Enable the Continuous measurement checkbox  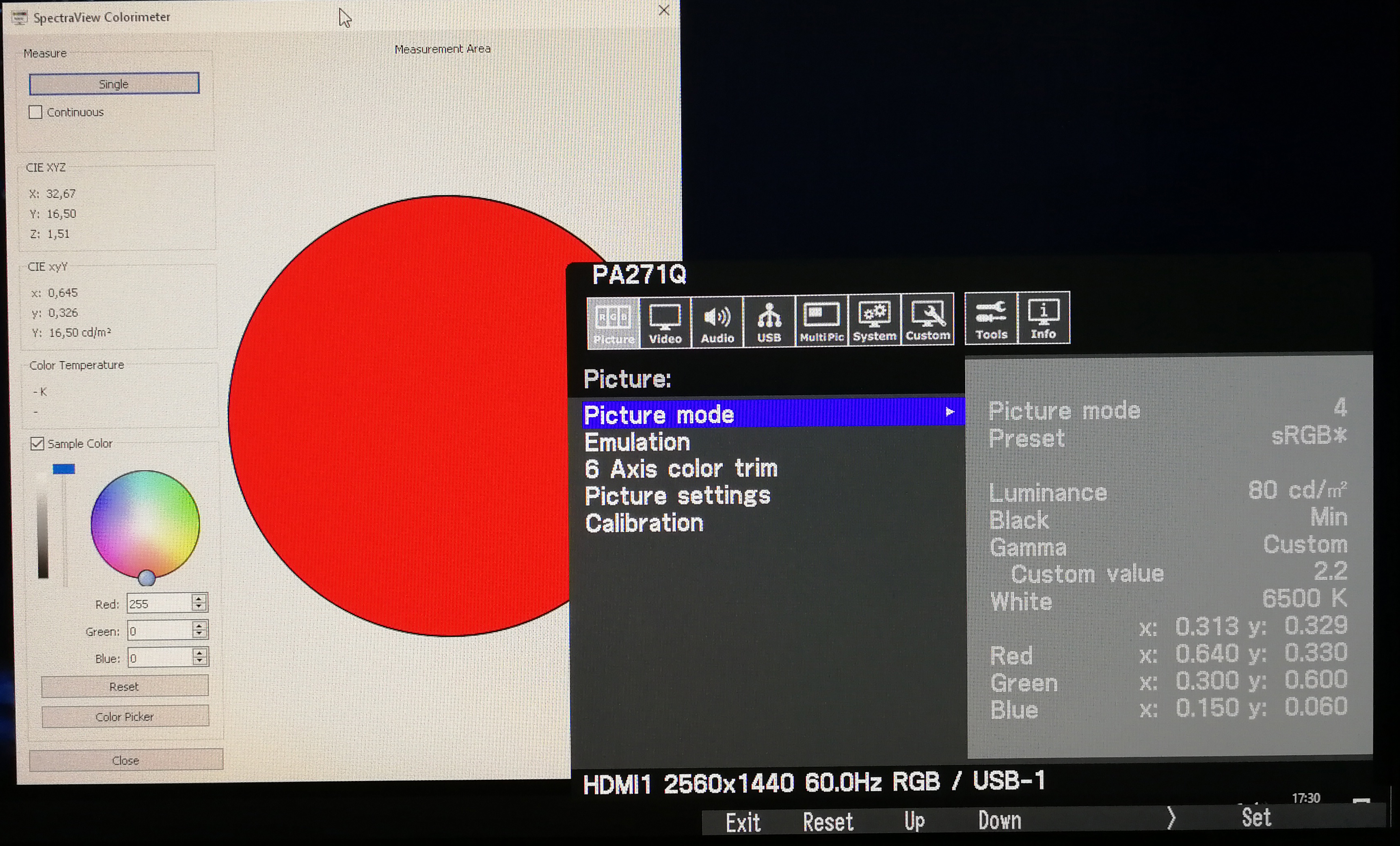tap(36, 112)
